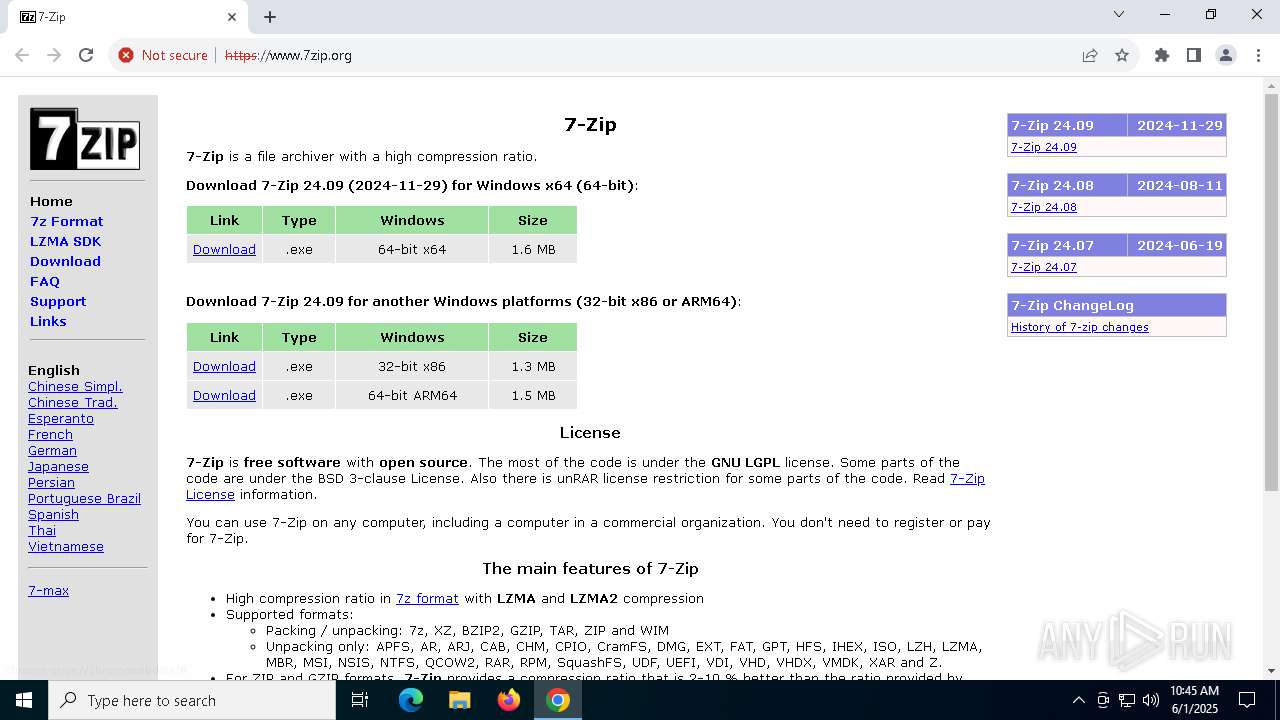Switch language to Thai

click(42, 530)
